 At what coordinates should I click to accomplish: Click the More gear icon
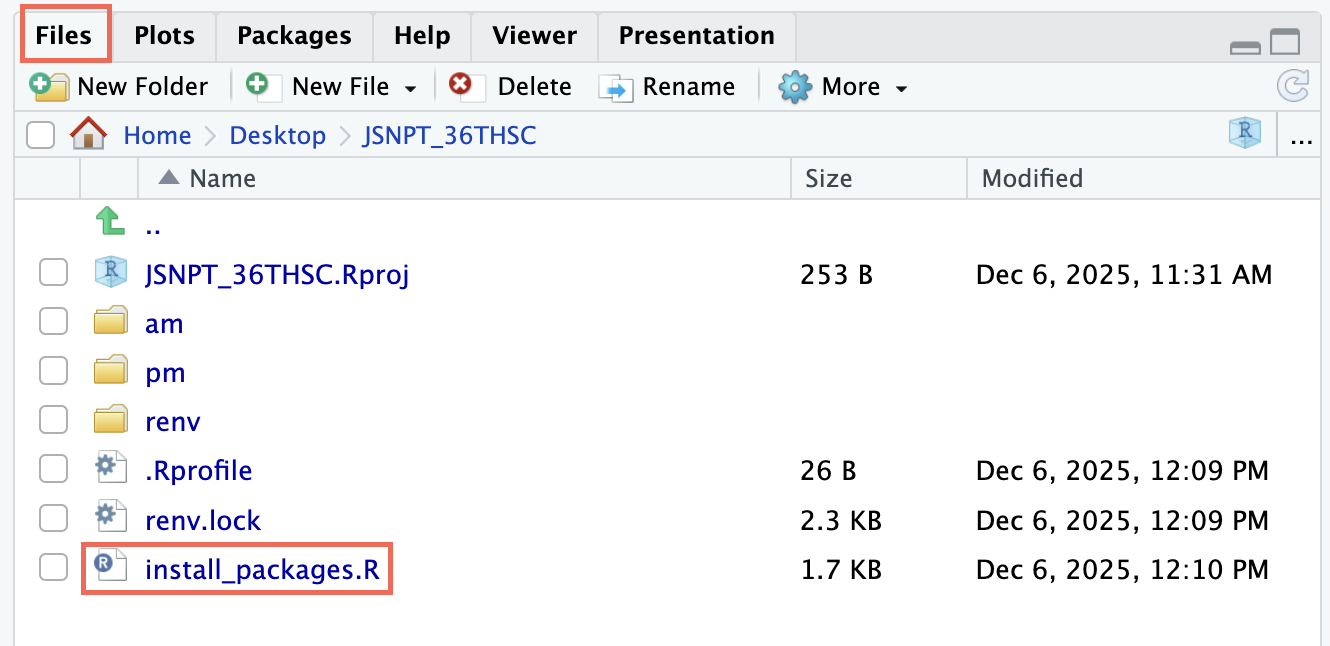(796, 87)
